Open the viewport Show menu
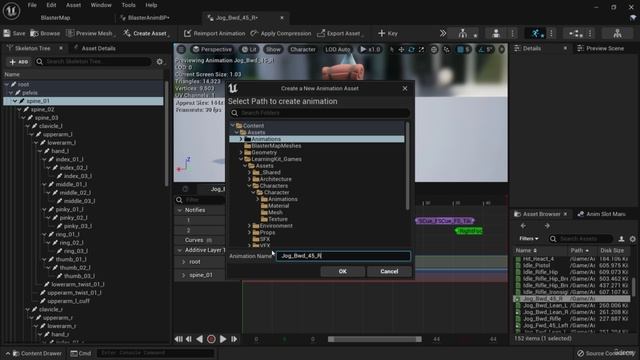 [x=273, y=49]
